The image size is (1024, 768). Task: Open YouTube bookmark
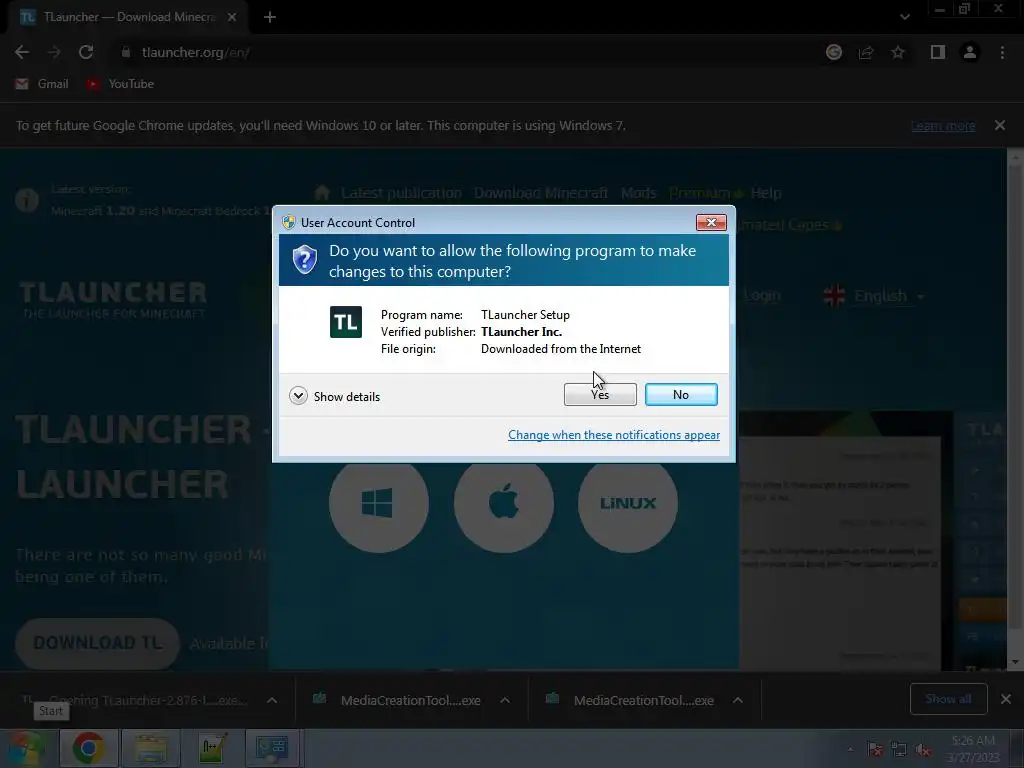[x=120, y=84]
